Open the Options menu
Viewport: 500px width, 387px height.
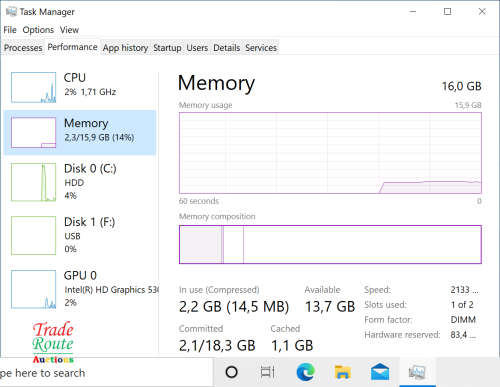coord(38,30)
